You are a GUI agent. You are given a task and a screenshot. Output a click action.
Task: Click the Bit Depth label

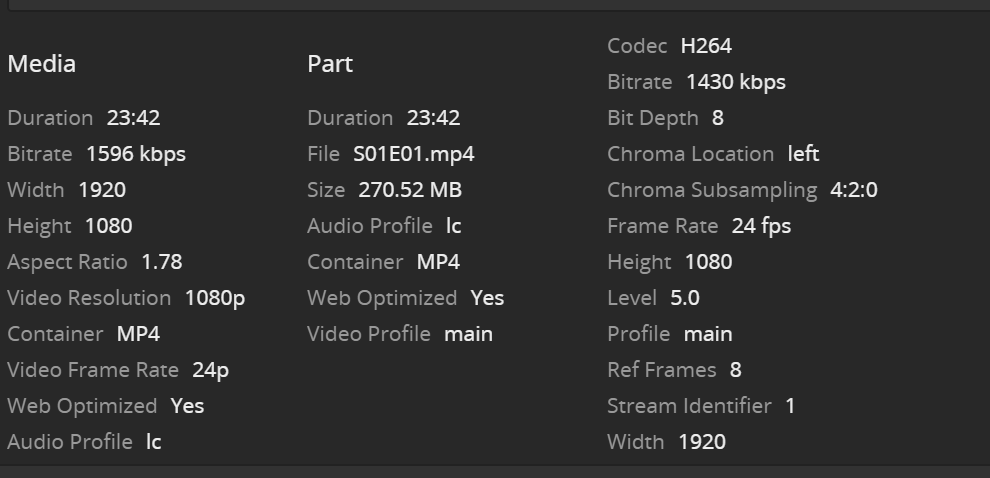[653, 118]
